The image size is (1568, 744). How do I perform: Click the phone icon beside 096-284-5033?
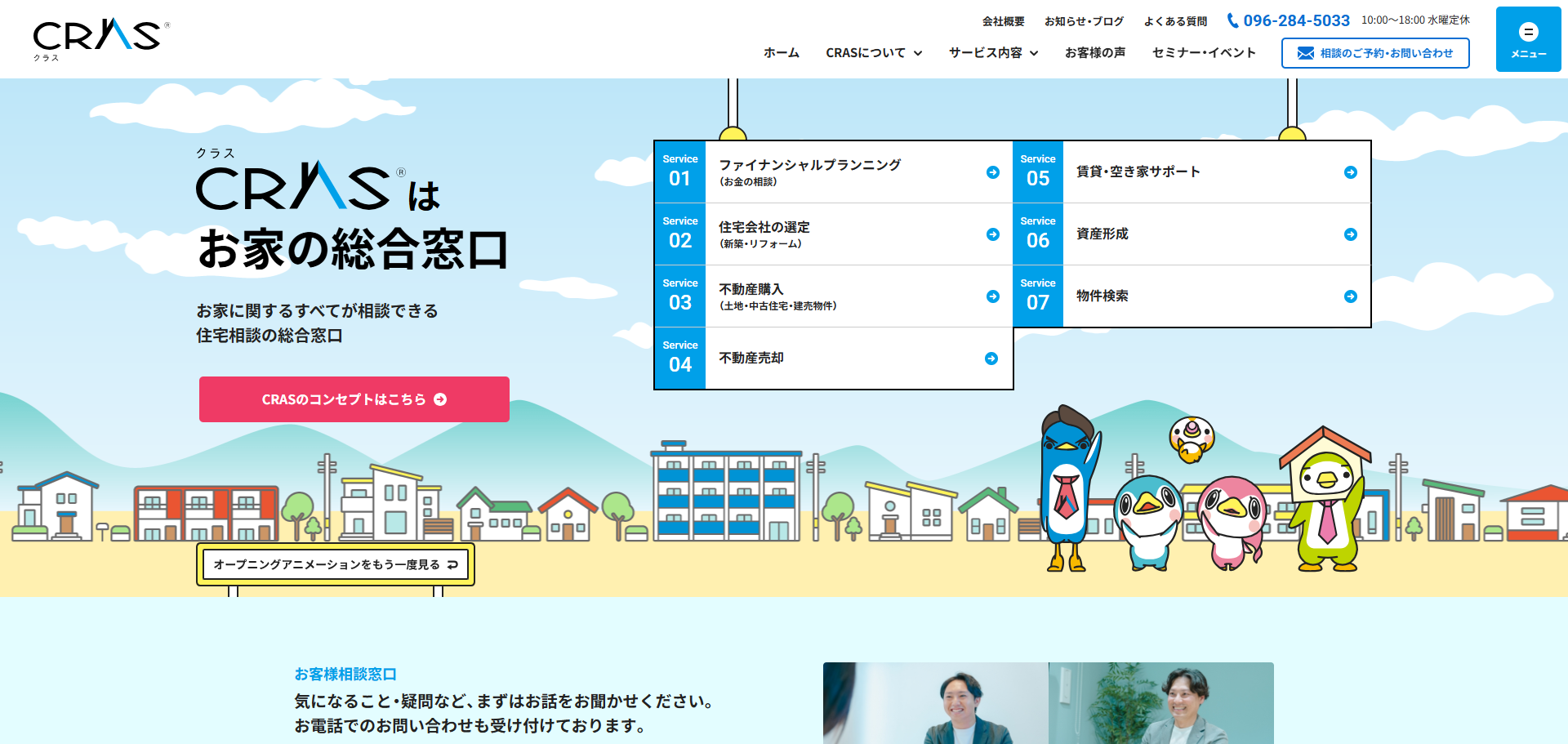(x=1232, y=20)
